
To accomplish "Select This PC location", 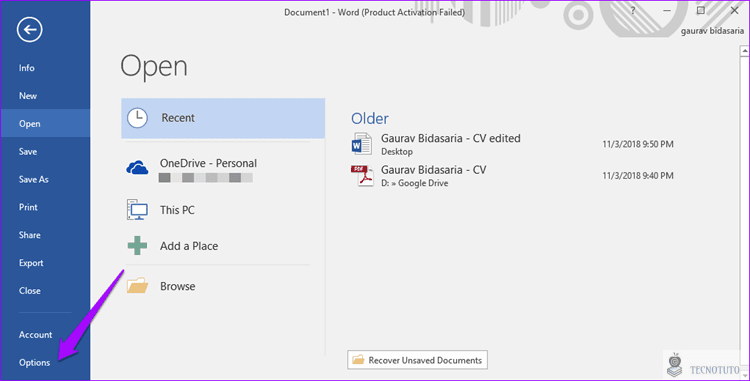I will [x=223, y=210].
